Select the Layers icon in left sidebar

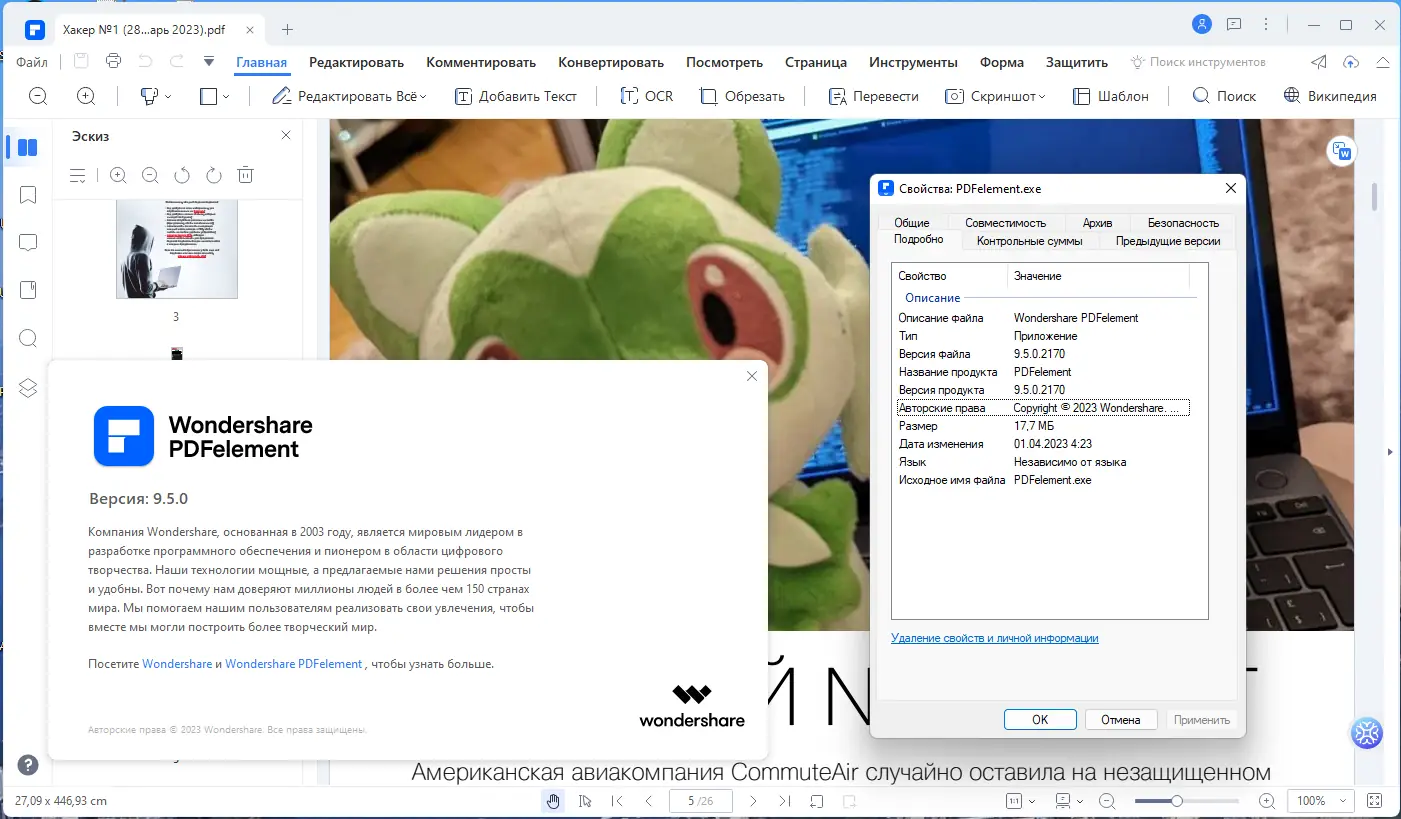(x=27, y=385)
